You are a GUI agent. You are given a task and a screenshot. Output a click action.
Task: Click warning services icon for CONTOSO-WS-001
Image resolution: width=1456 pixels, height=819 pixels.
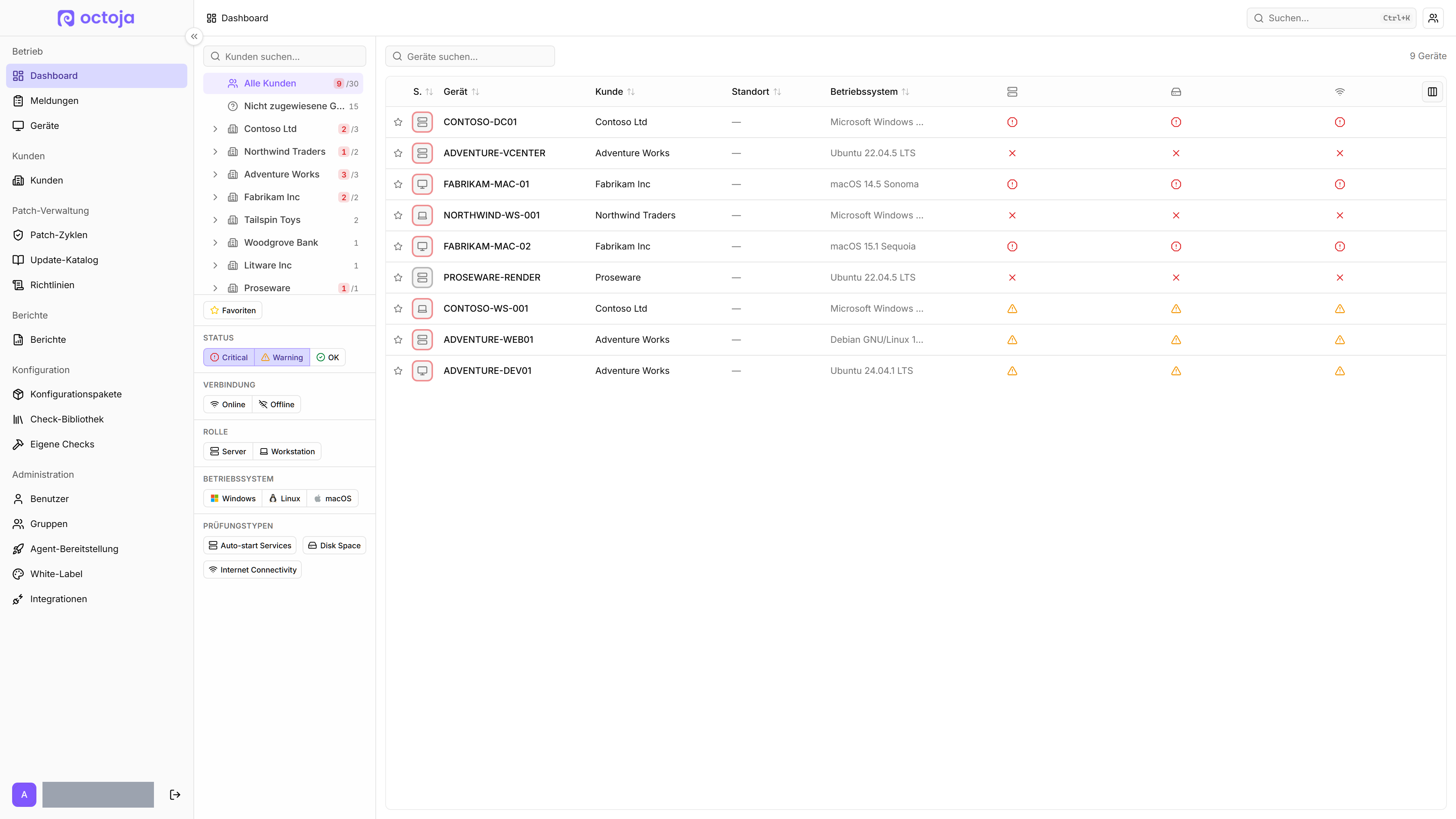pyautogui.click(x=1012, y=309)
